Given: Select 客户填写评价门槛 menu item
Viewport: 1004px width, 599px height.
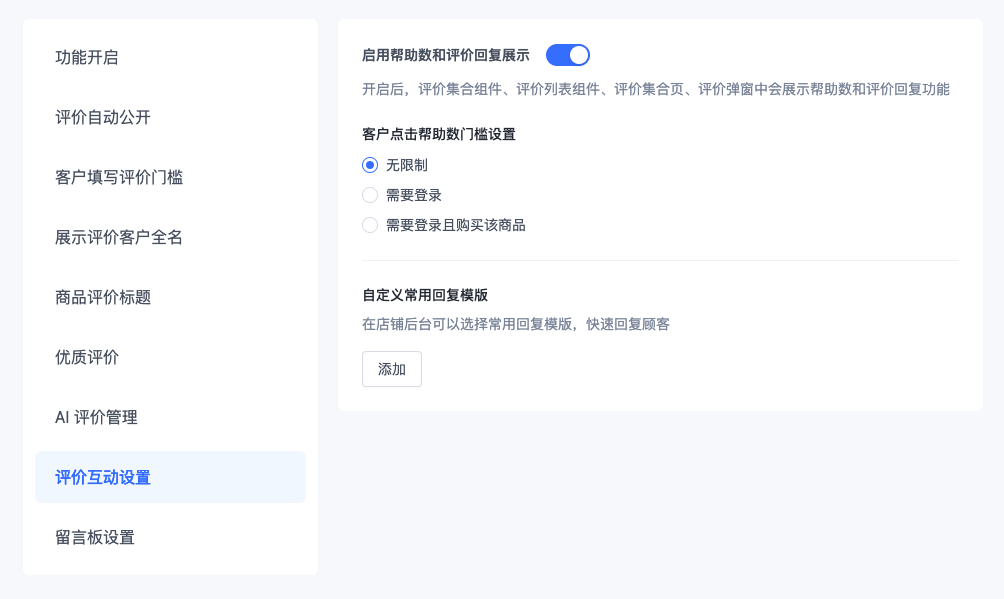Looking at the screenshot, I should tap(170, 177).
